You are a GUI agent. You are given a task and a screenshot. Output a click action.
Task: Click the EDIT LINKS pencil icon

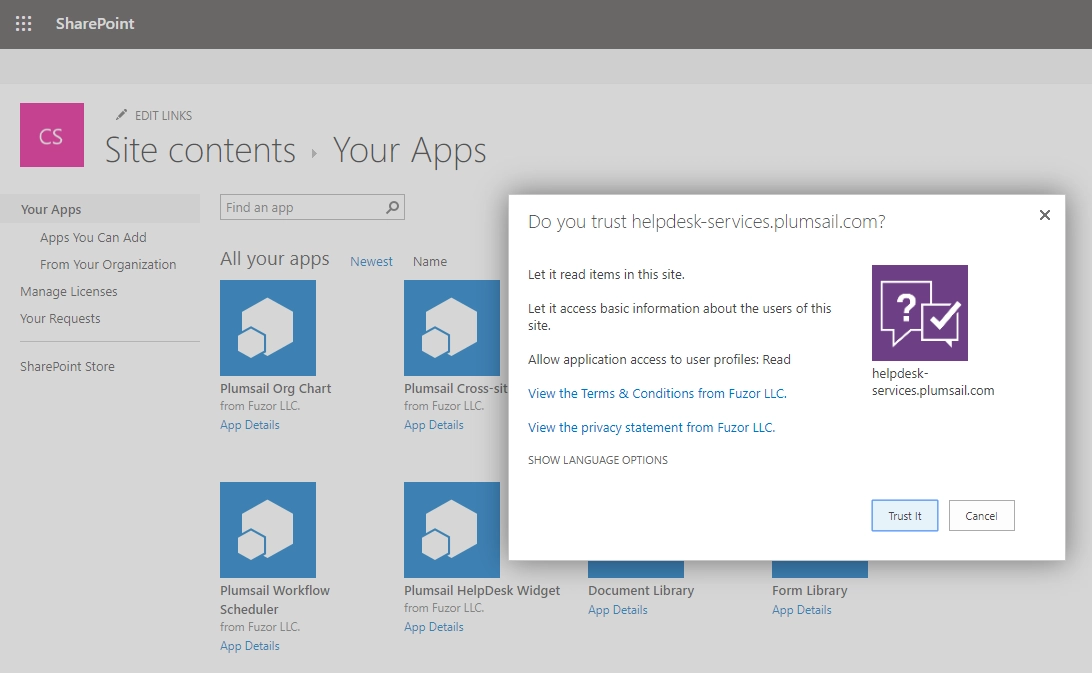pyautogui.click(x=122, y=114)
